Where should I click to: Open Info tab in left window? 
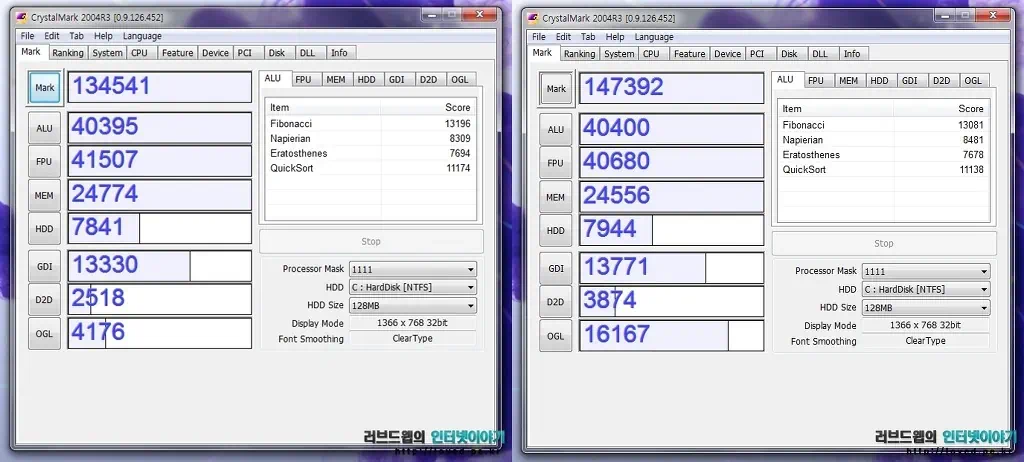[x=339, y=53]
